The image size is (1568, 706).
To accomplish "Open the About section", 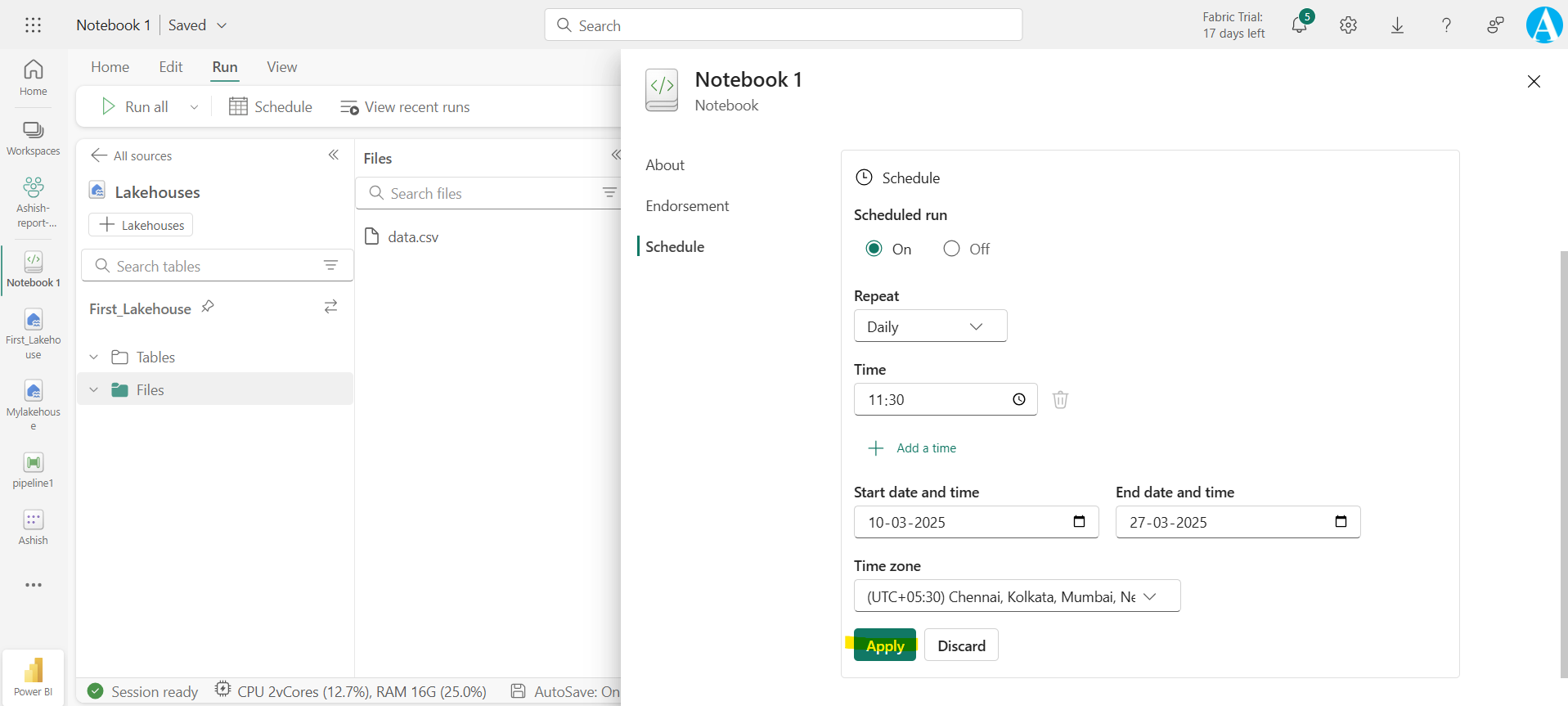I will pos(665,165).
